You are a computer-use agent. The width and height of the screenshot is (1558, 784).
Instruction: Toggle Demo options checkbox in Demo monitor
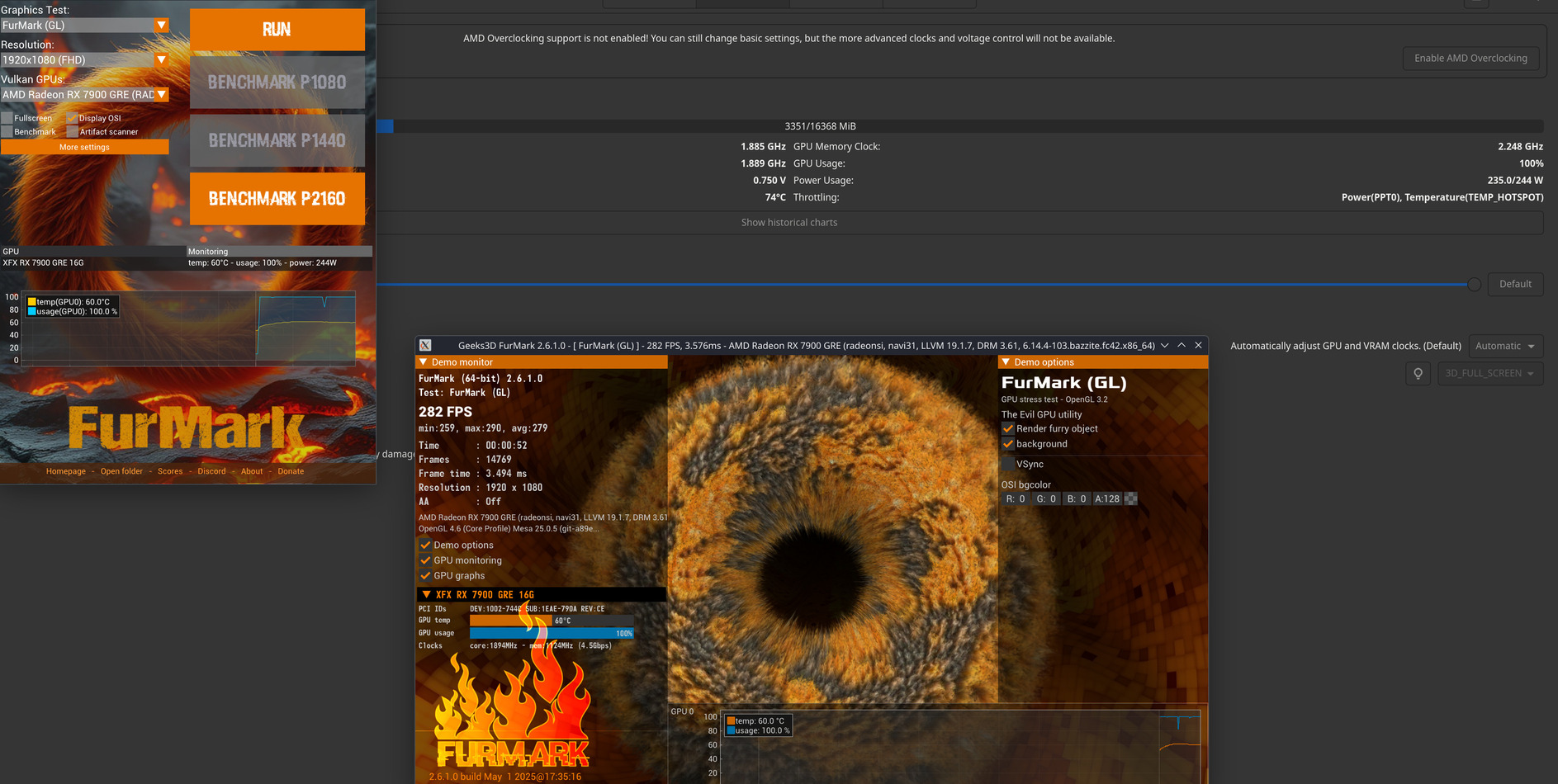click(425, 545)
